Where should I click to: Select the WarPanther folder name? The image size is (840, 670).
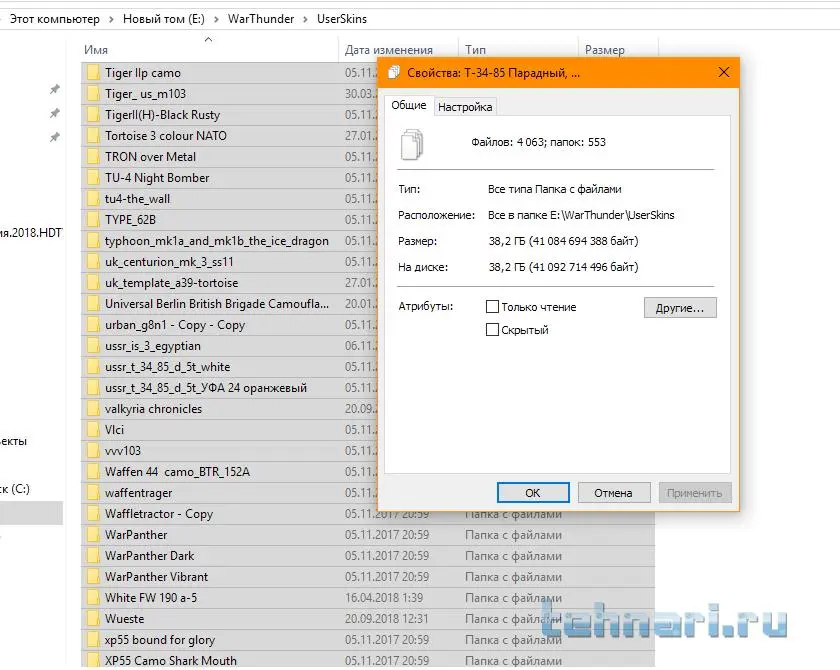tap(136, 535)
